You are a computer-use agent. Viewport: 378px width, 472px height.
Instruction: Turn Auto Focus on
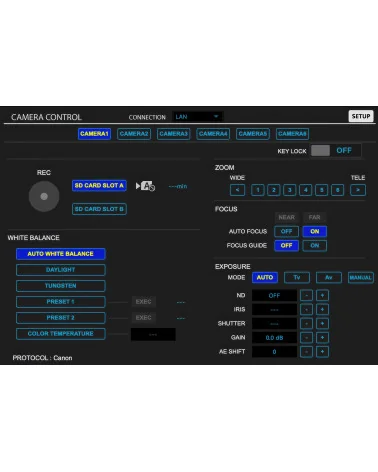pyautogui.click(x=315, y=231)
